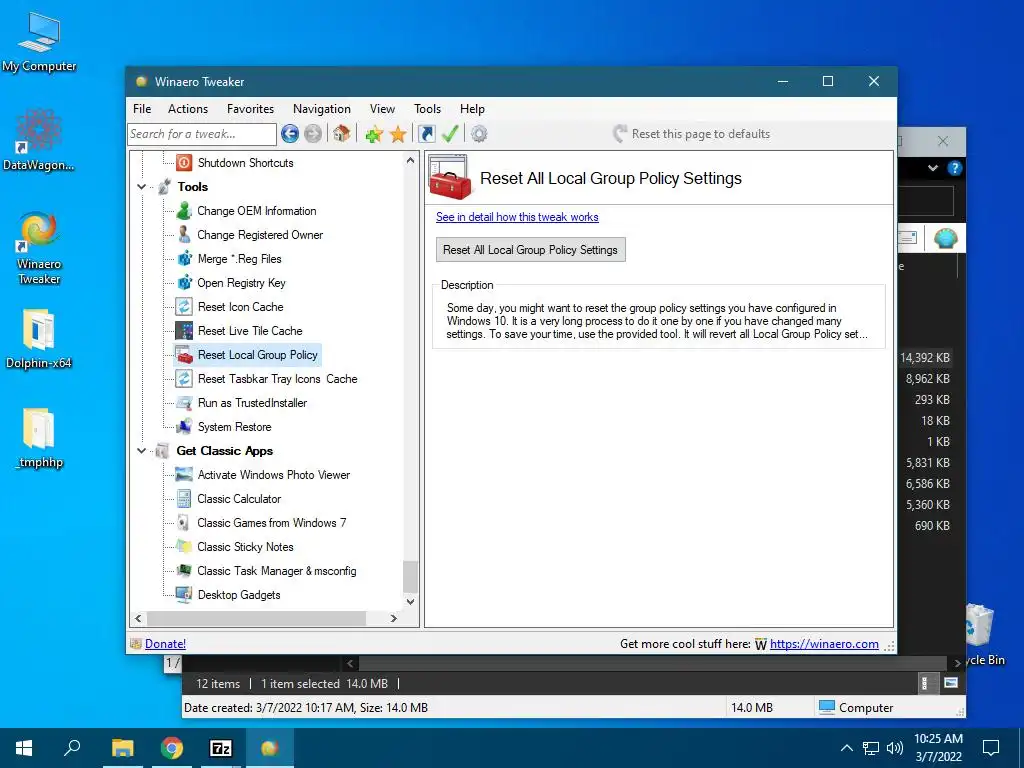Open the Help menu

472,109
